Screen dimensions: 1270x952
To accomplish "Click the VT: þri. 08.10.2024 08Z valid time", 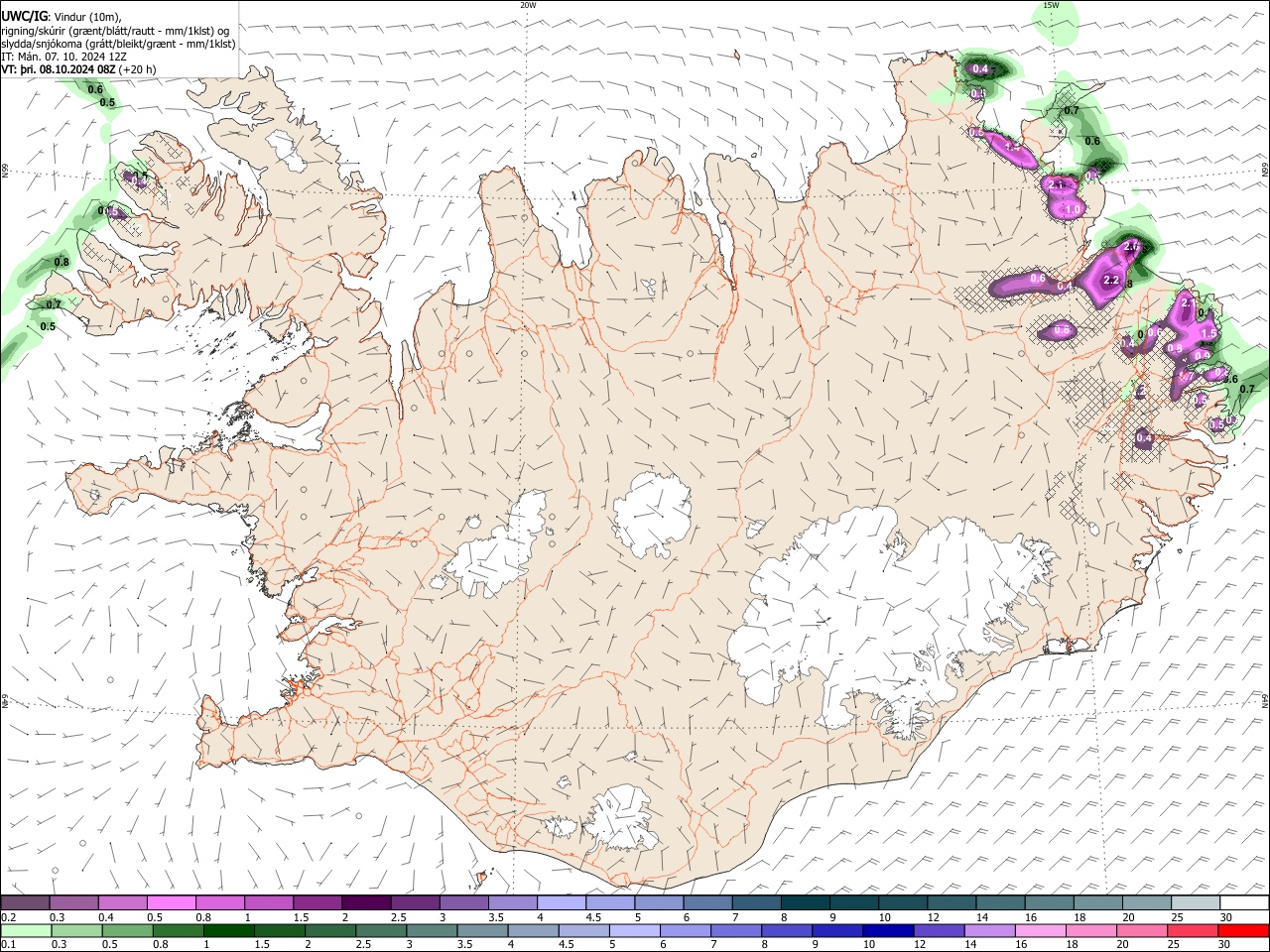I will tap(59, 70).
